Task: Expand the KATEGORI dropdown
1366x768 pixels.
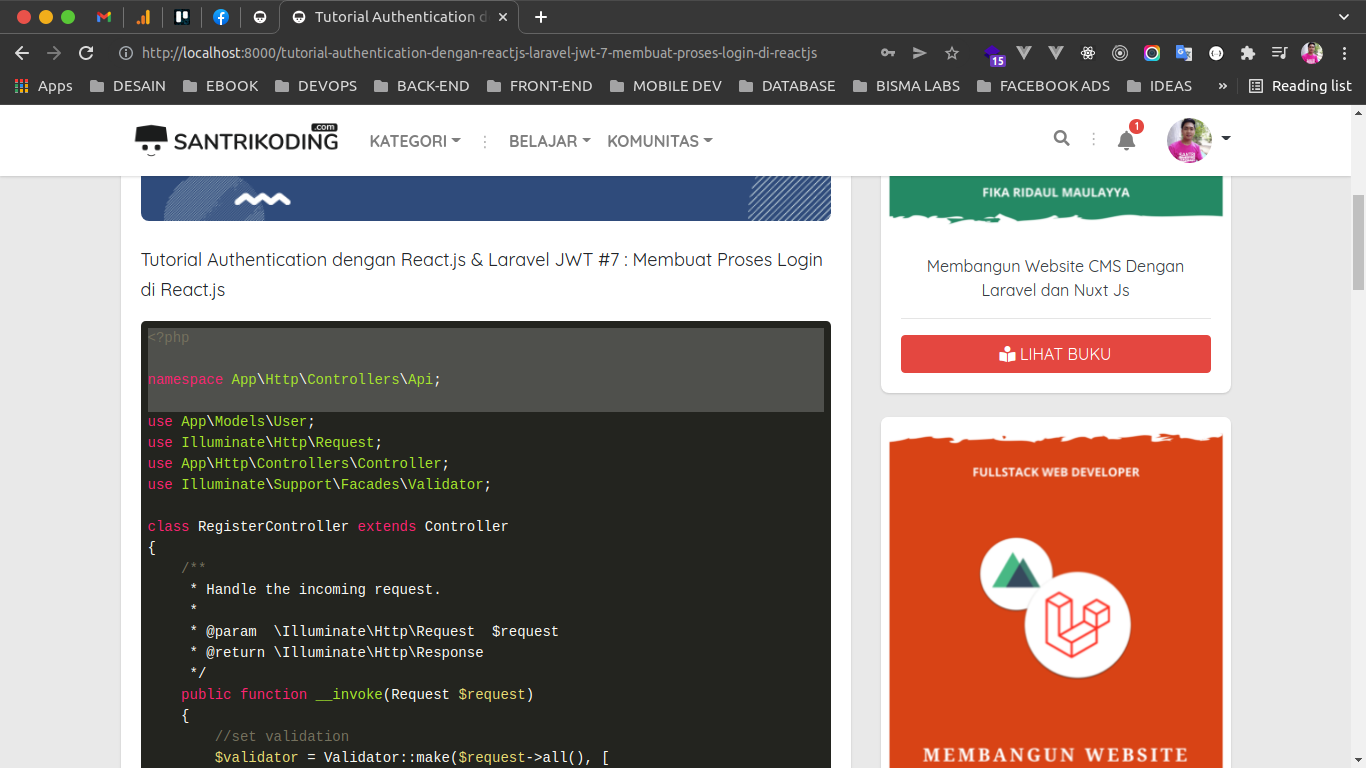Action: click(414, 141)
